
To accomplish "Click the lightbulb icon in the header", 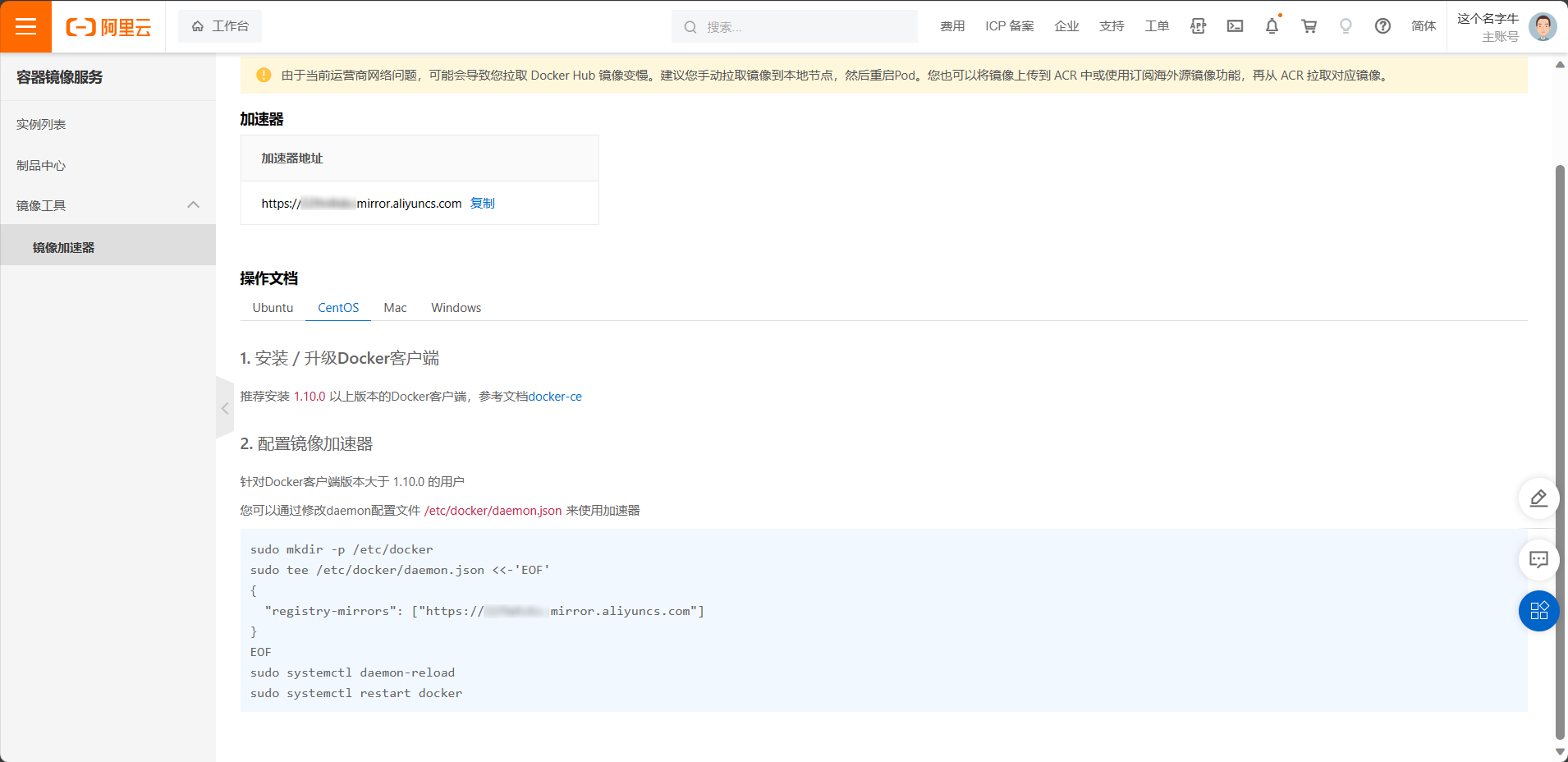I will click(1346, 26).
